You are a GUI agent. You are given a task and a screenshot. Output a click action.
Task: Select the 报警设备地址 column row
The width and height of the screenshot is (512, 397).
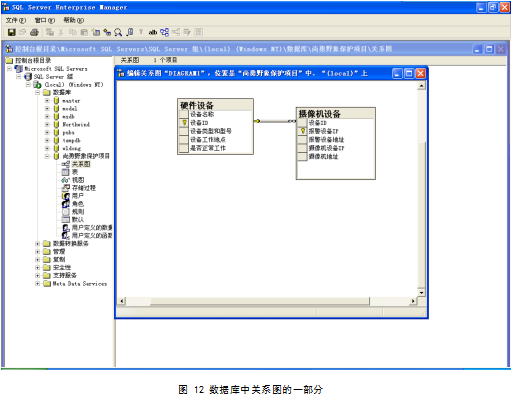[x=336, y=139]
